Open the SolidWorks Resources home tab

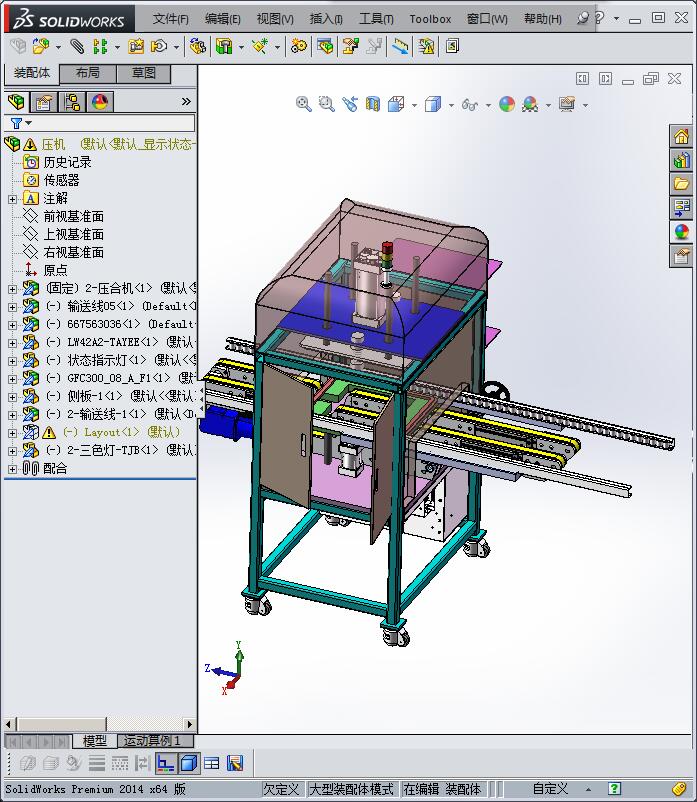681,136
